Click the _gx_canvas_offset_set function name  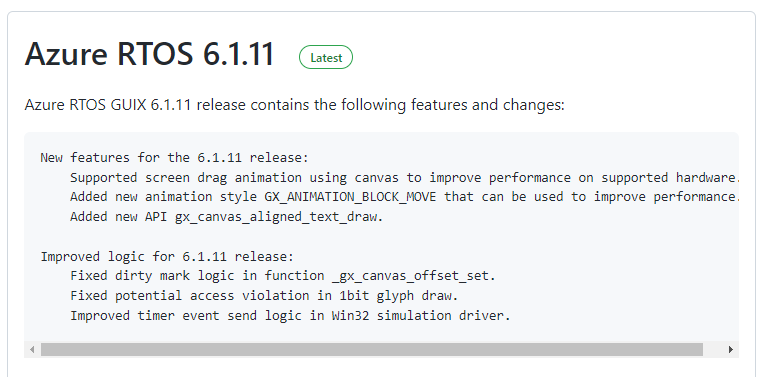411,276
